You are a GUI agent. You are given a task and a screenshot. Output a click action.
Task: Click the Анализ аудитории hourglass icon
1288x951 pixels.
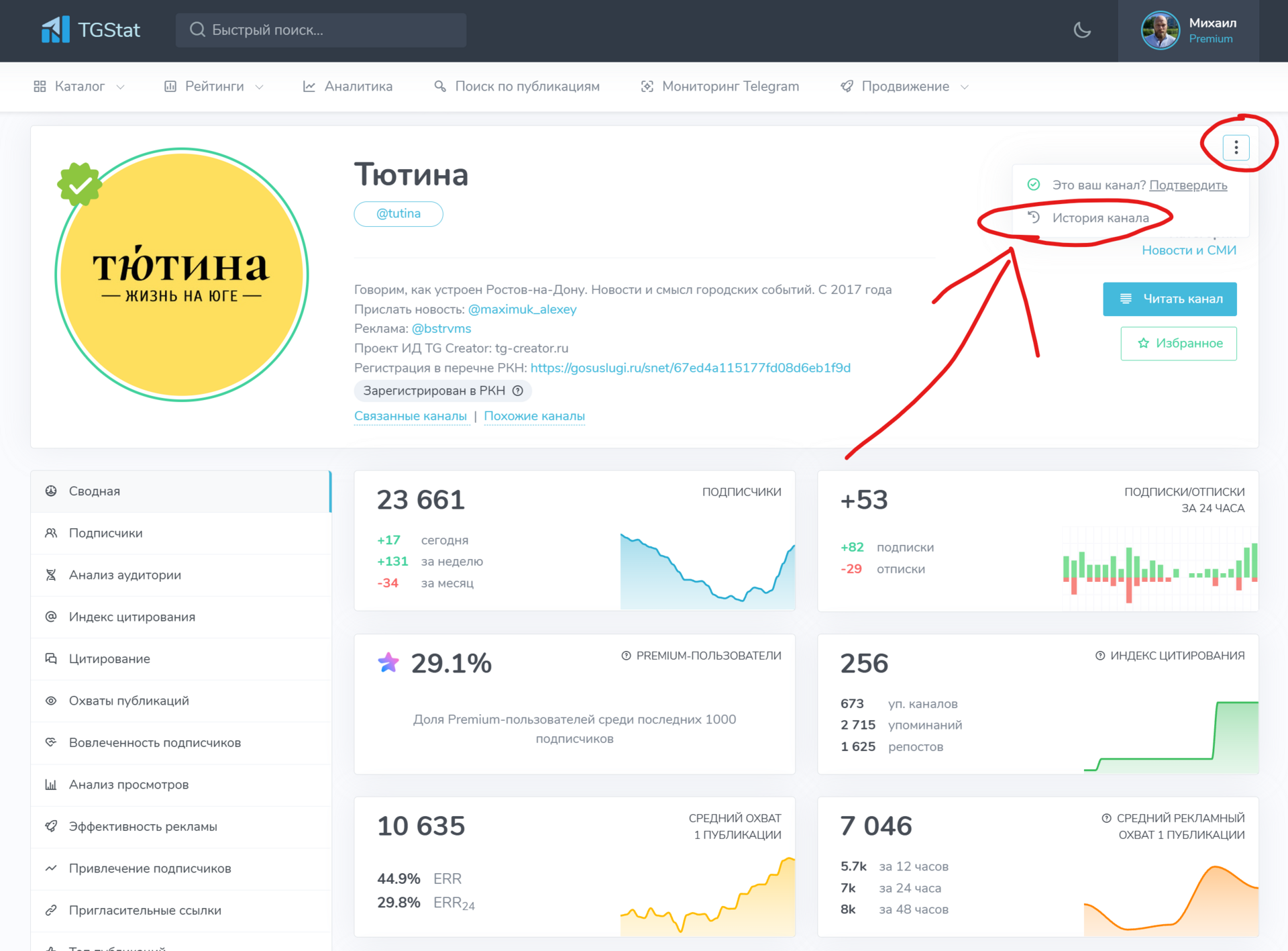(x=51, y=575)
